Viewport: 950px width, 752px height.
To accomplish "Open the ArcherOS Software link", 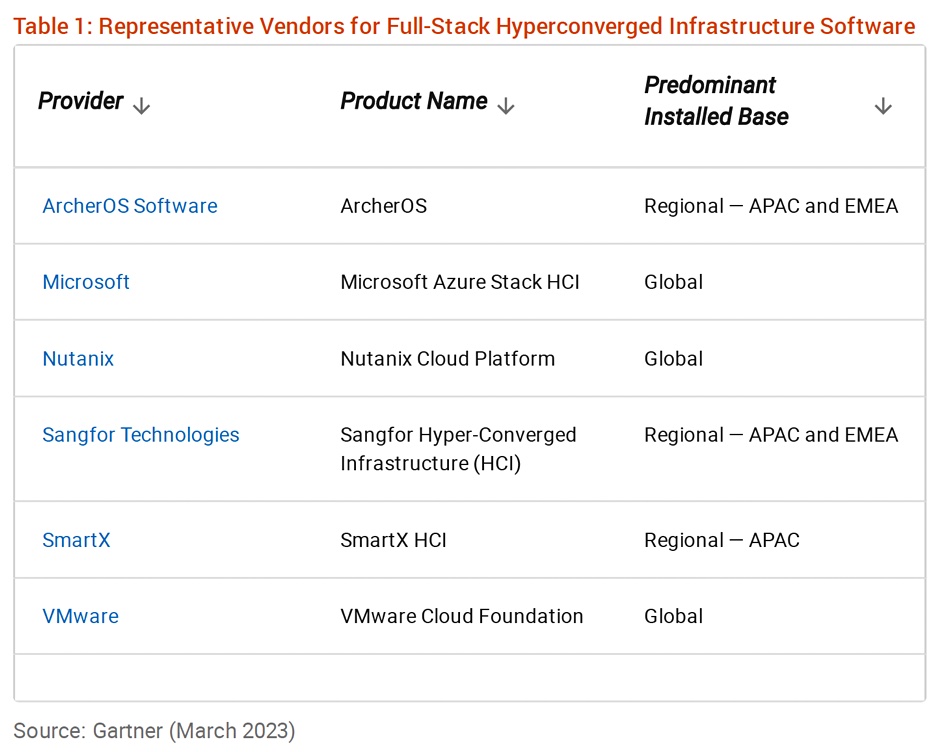I will pos(130,206).
